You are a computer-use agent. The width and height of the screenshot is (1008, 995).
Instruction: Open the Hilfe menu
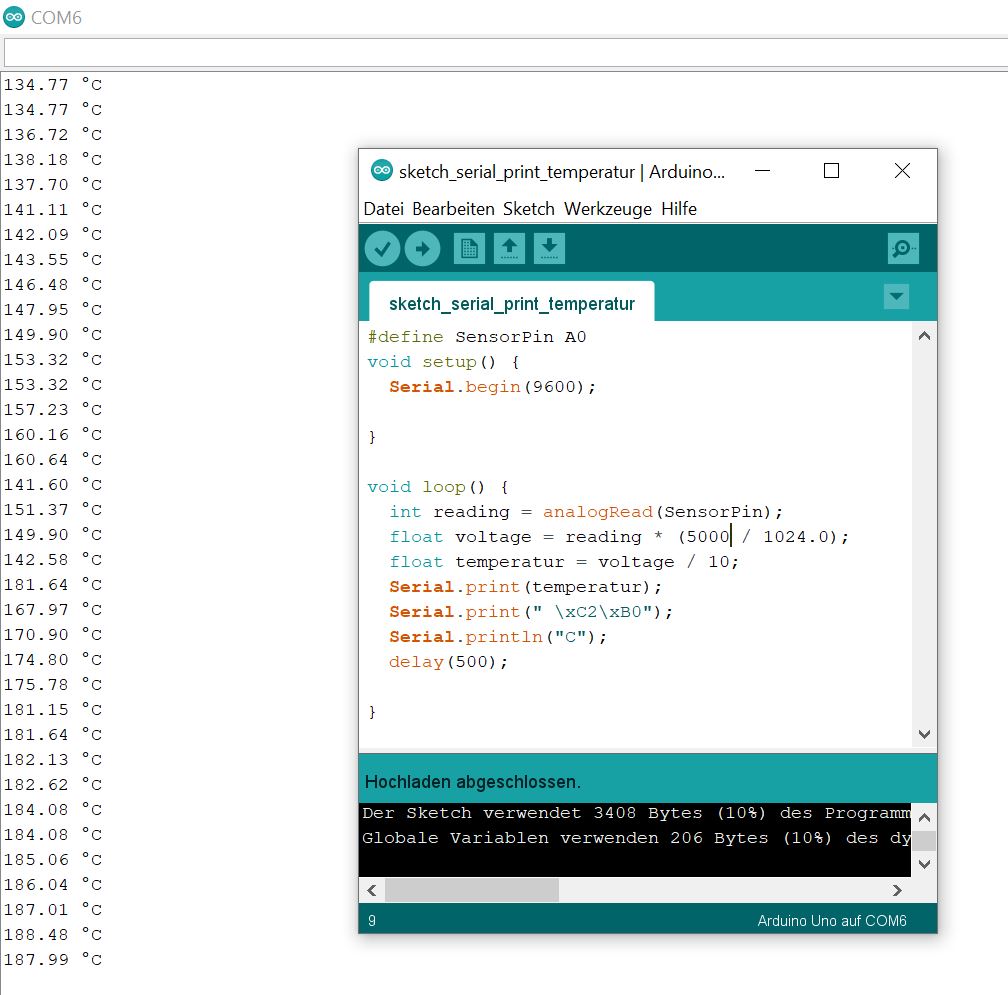coord(678,209)
